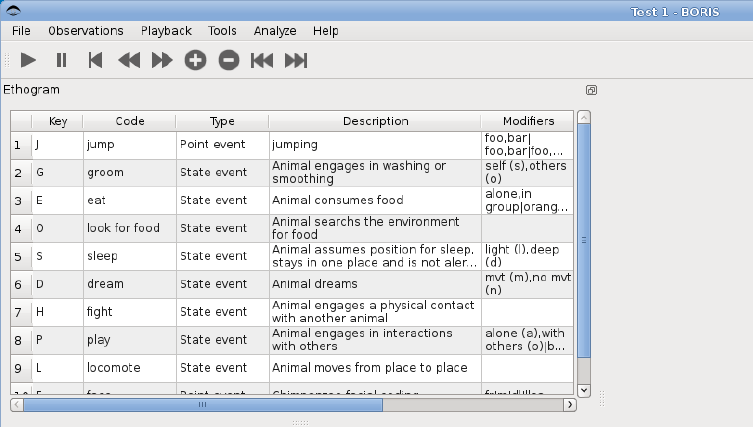Click the horizontal scrollbar handle

coord(203,404)
